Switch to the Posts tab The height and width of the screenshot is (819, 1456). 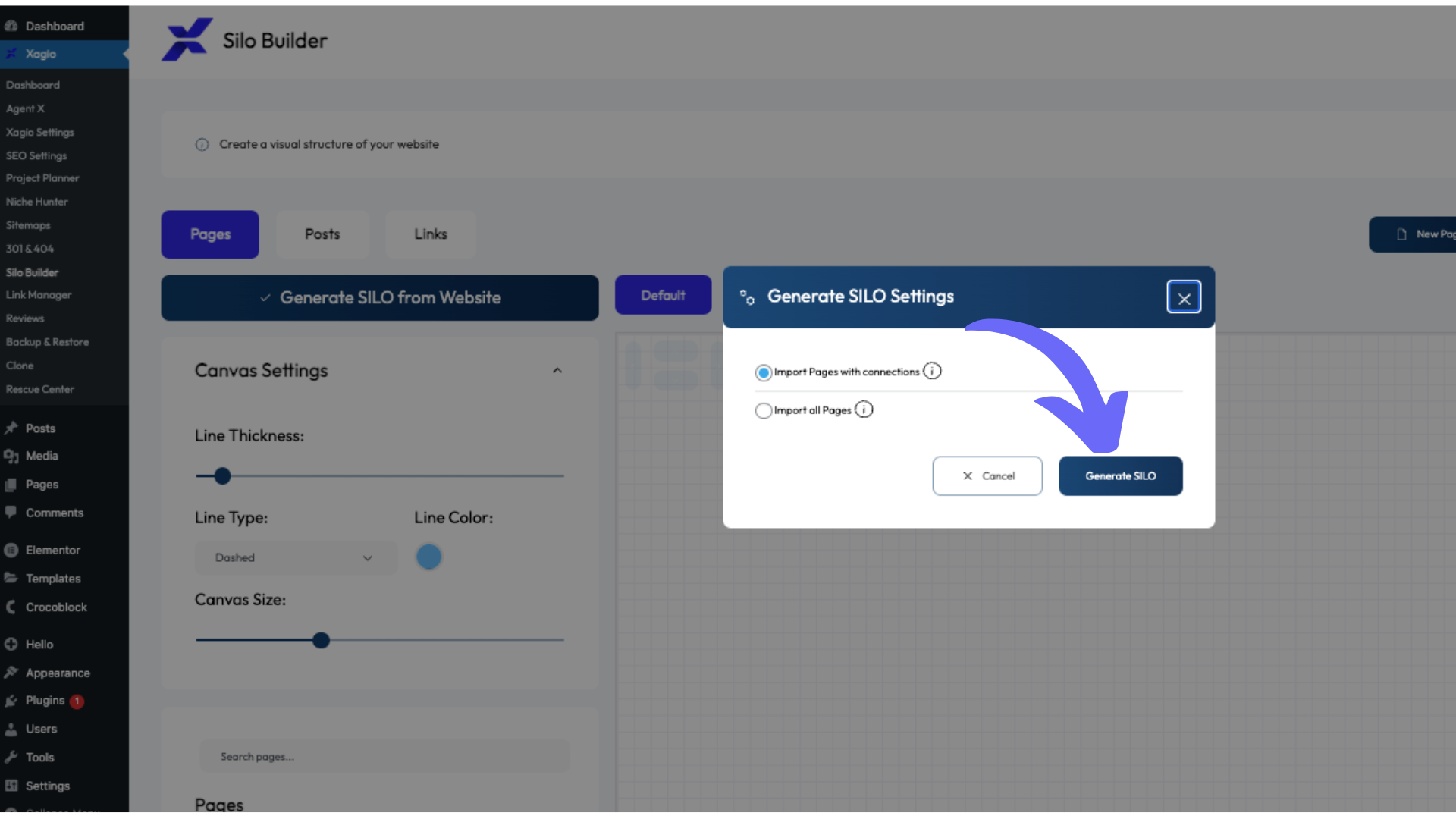click(x=322, y=234)
